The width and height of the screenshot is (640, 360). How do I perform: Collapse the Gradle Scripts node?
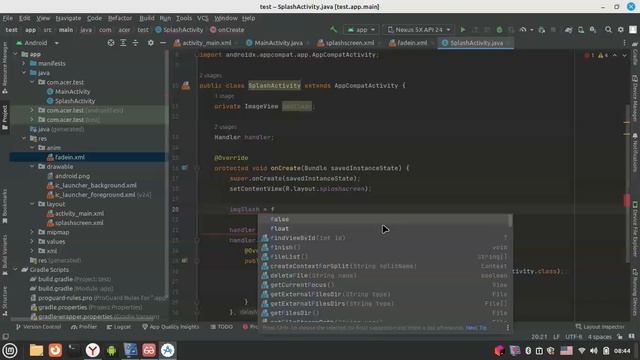pyautogui.click(x=16, y=269)
